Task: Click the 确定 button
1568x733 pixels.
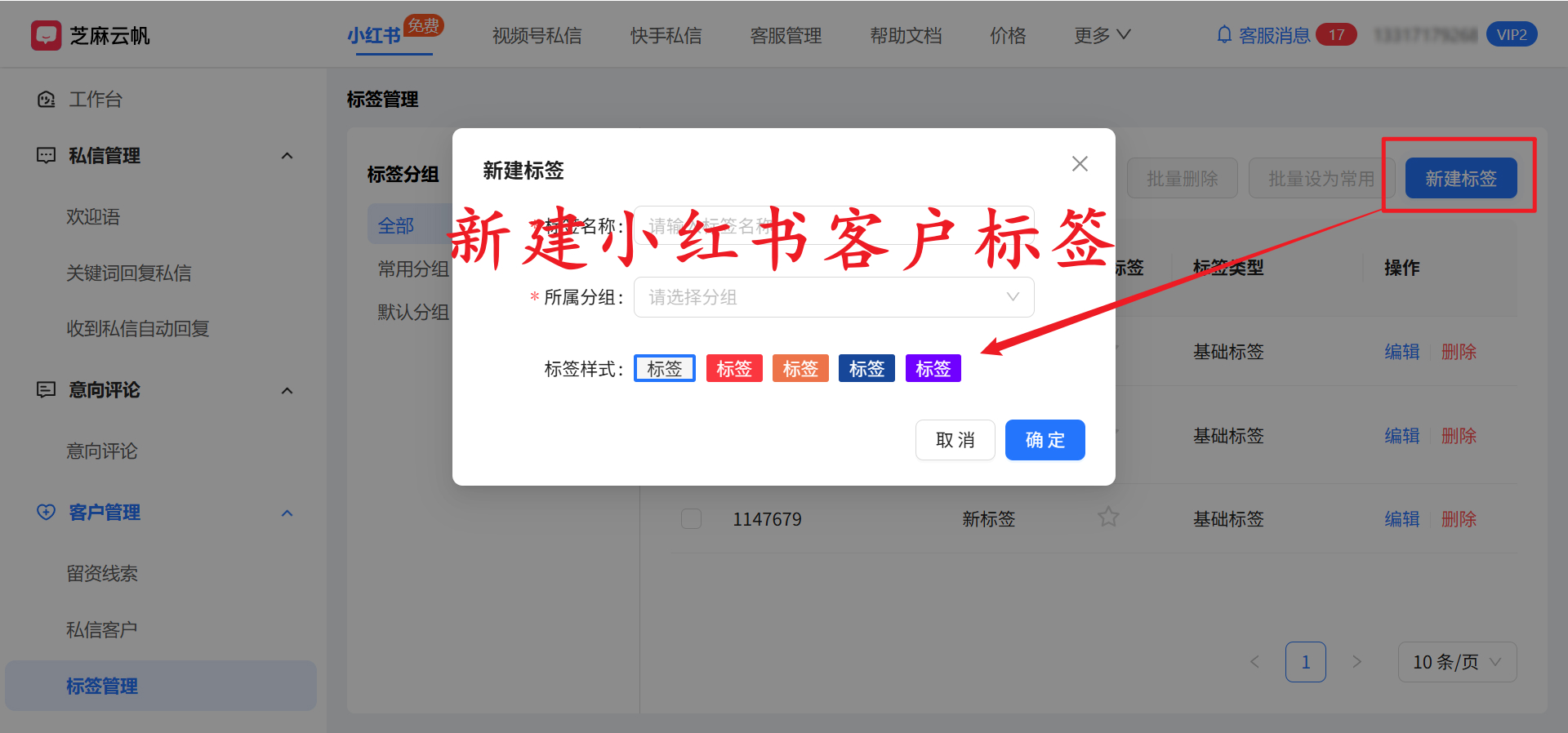Action: (1045, 440)
